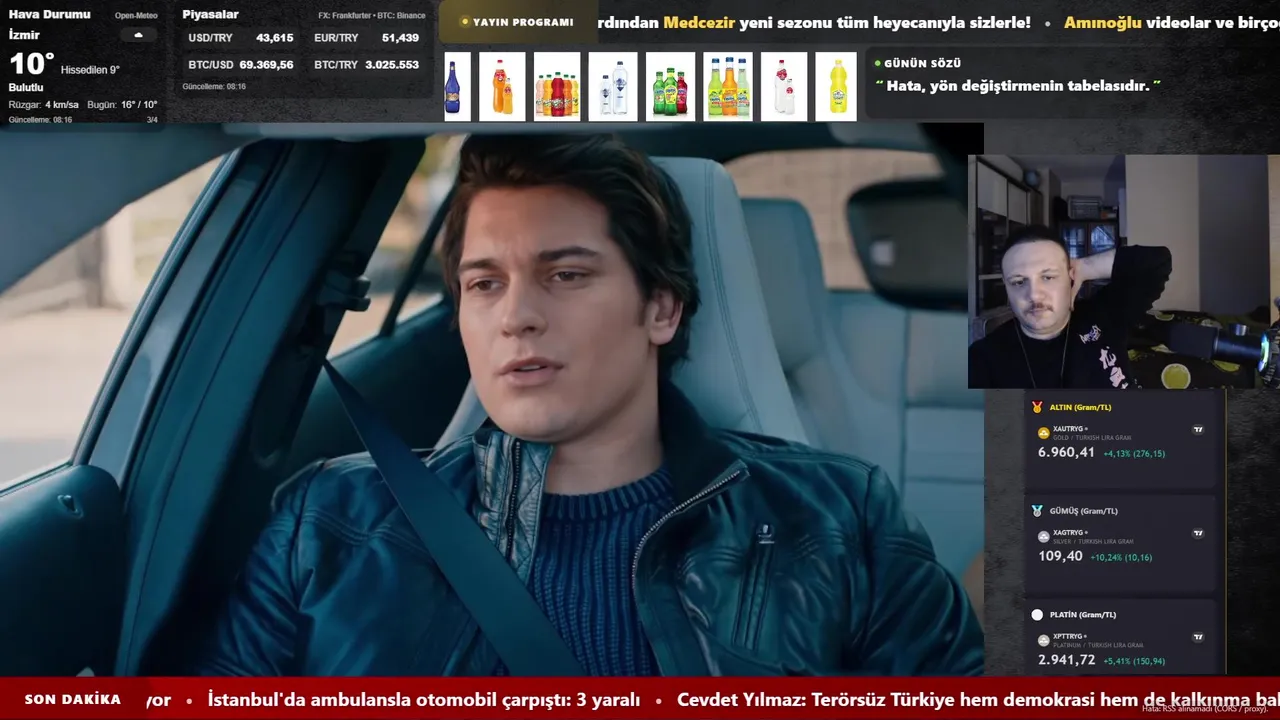Screen dimensions: 1280x720
Task: Select the single yellow bottle image
Action: (x=836, y=87)
